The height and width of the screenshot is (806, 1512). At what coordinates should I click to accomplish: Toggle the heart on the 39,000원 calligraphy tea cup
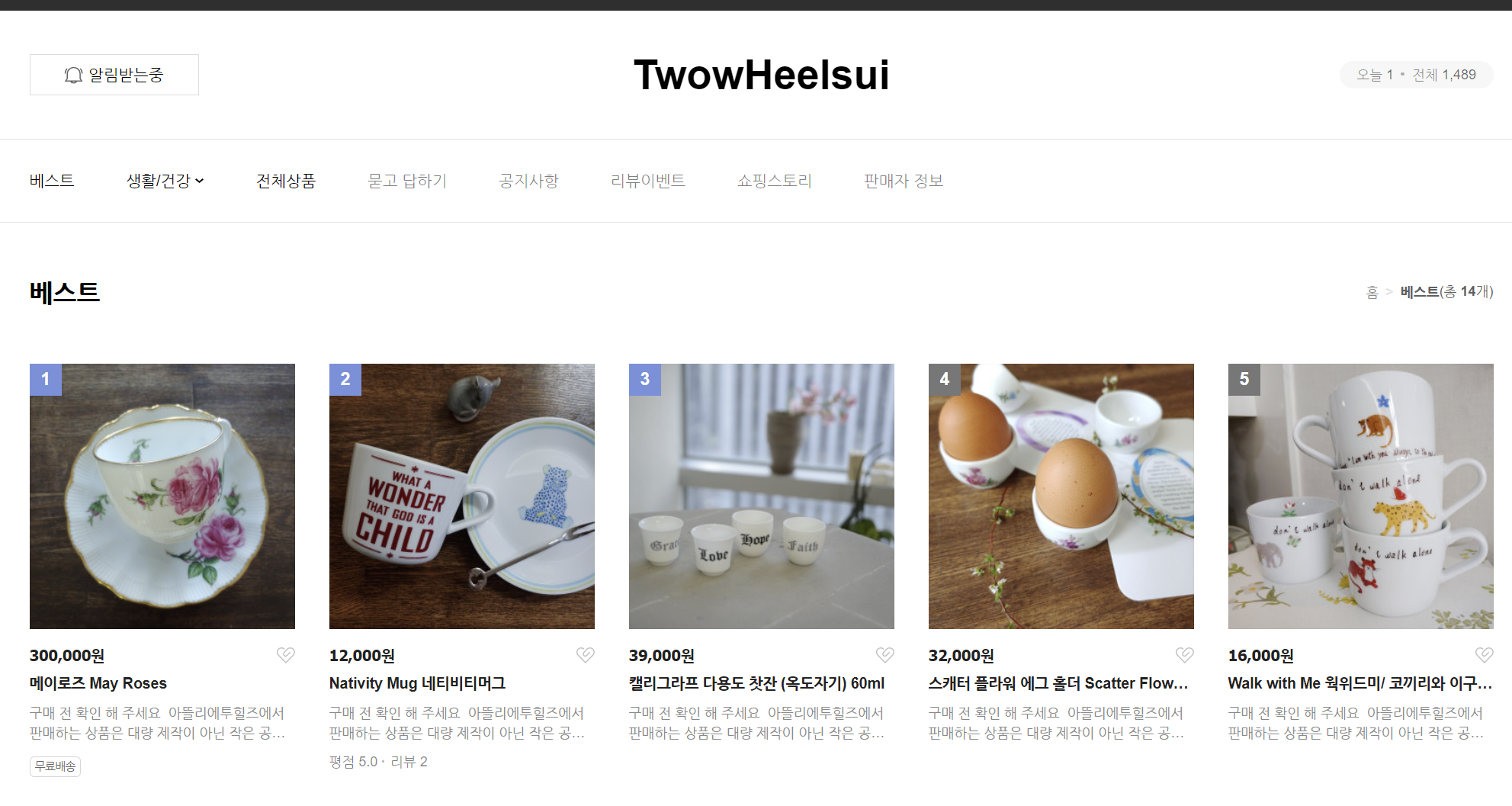[x=884, y=655]
